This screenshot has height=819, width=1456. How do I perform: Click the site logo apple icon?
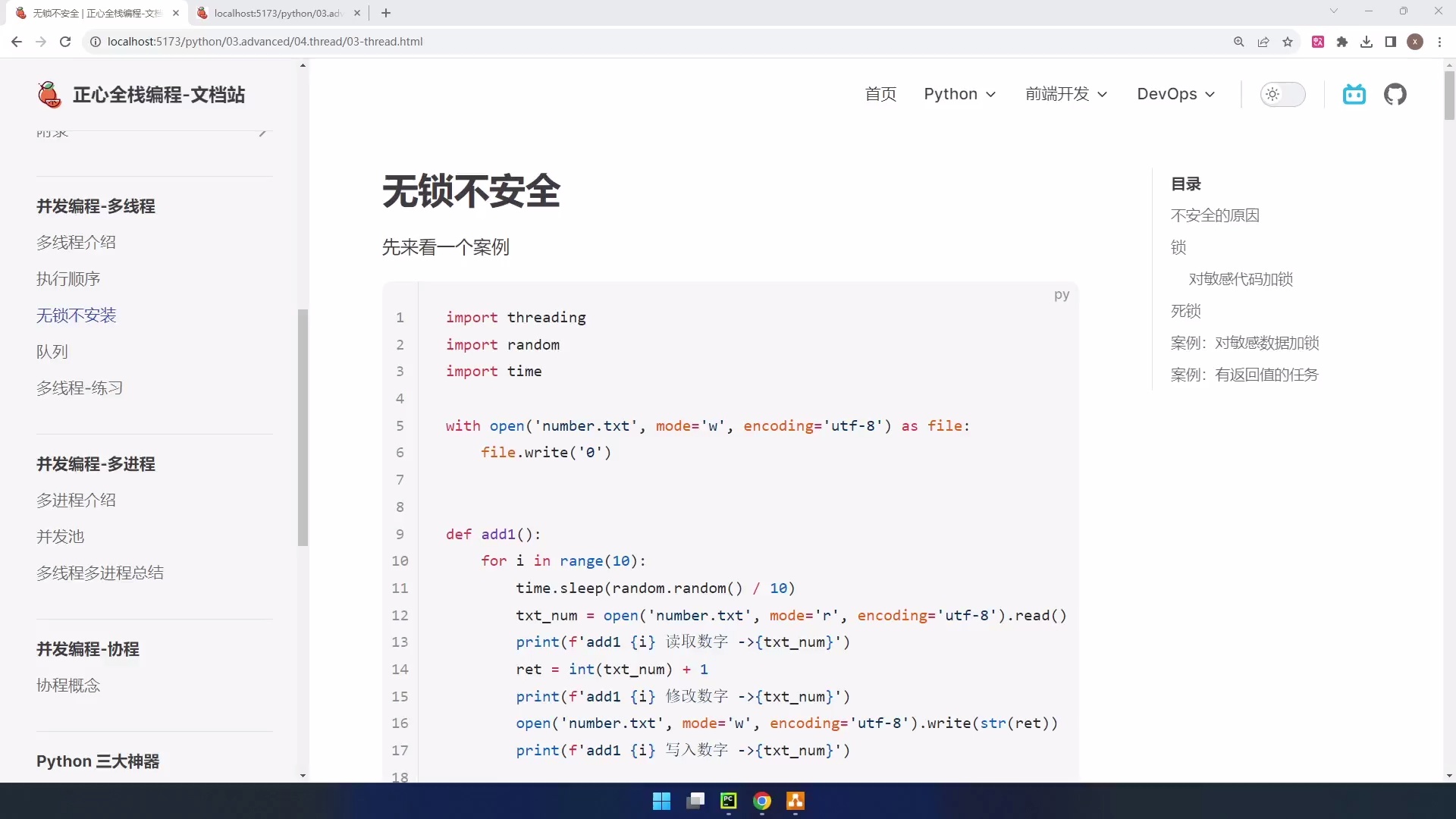[49, 95]
